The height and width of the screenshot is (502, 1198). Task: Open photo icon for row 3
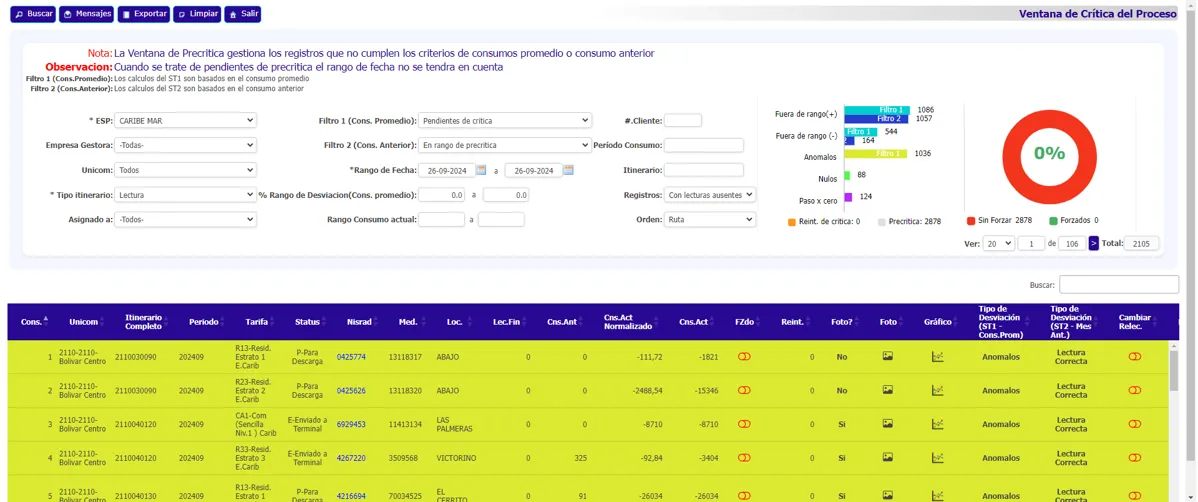(x=887, y=424)
